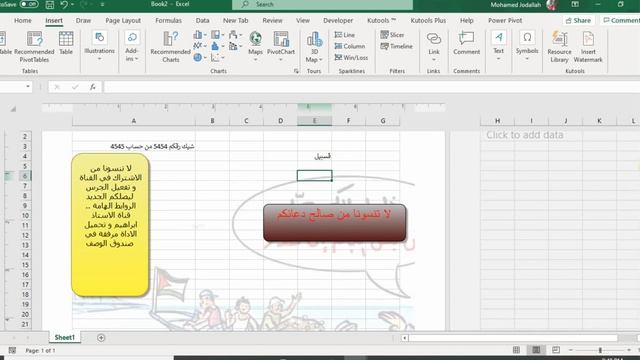Insert a Comment from ribbon
Screen dimensions: 640x360
(x=466, y=43)
